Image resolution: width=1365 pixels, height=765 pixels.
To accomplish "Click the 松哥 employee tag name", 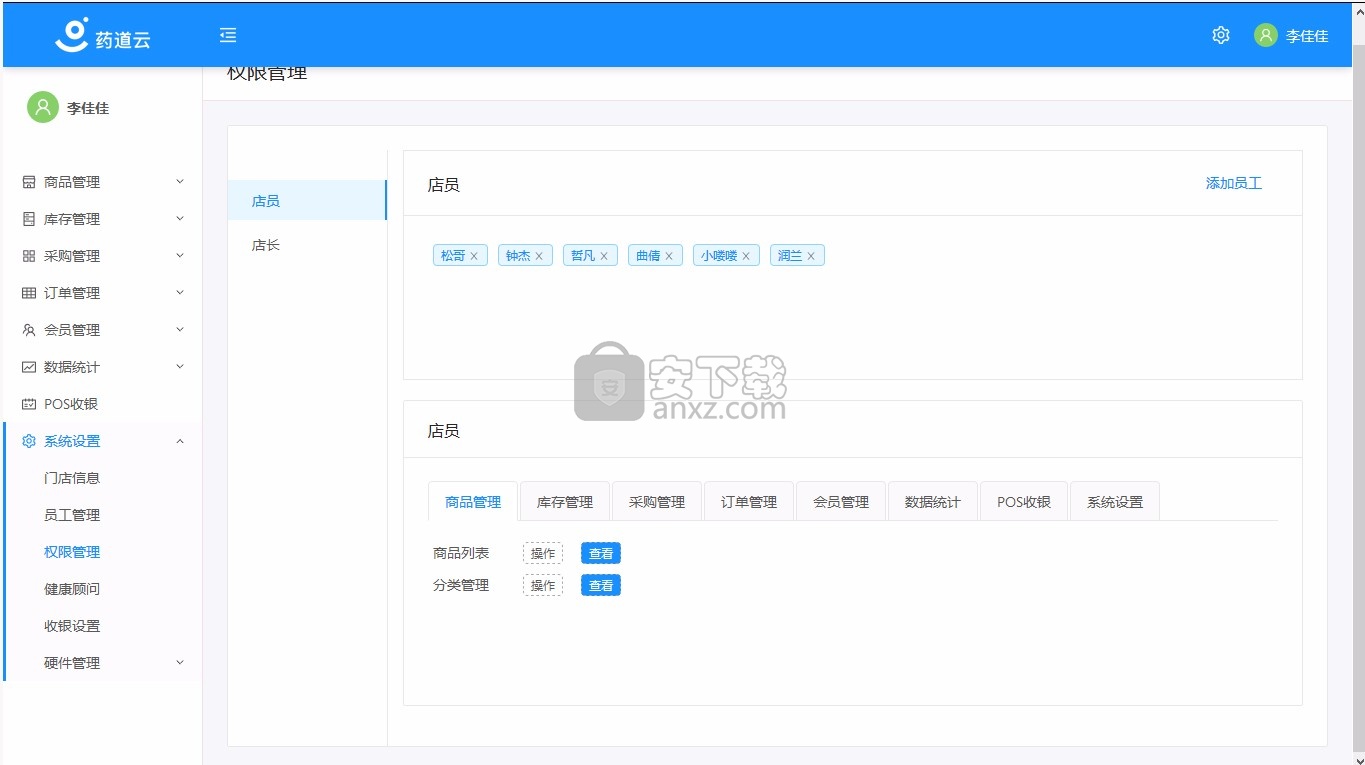I will (x=453, y=256).
